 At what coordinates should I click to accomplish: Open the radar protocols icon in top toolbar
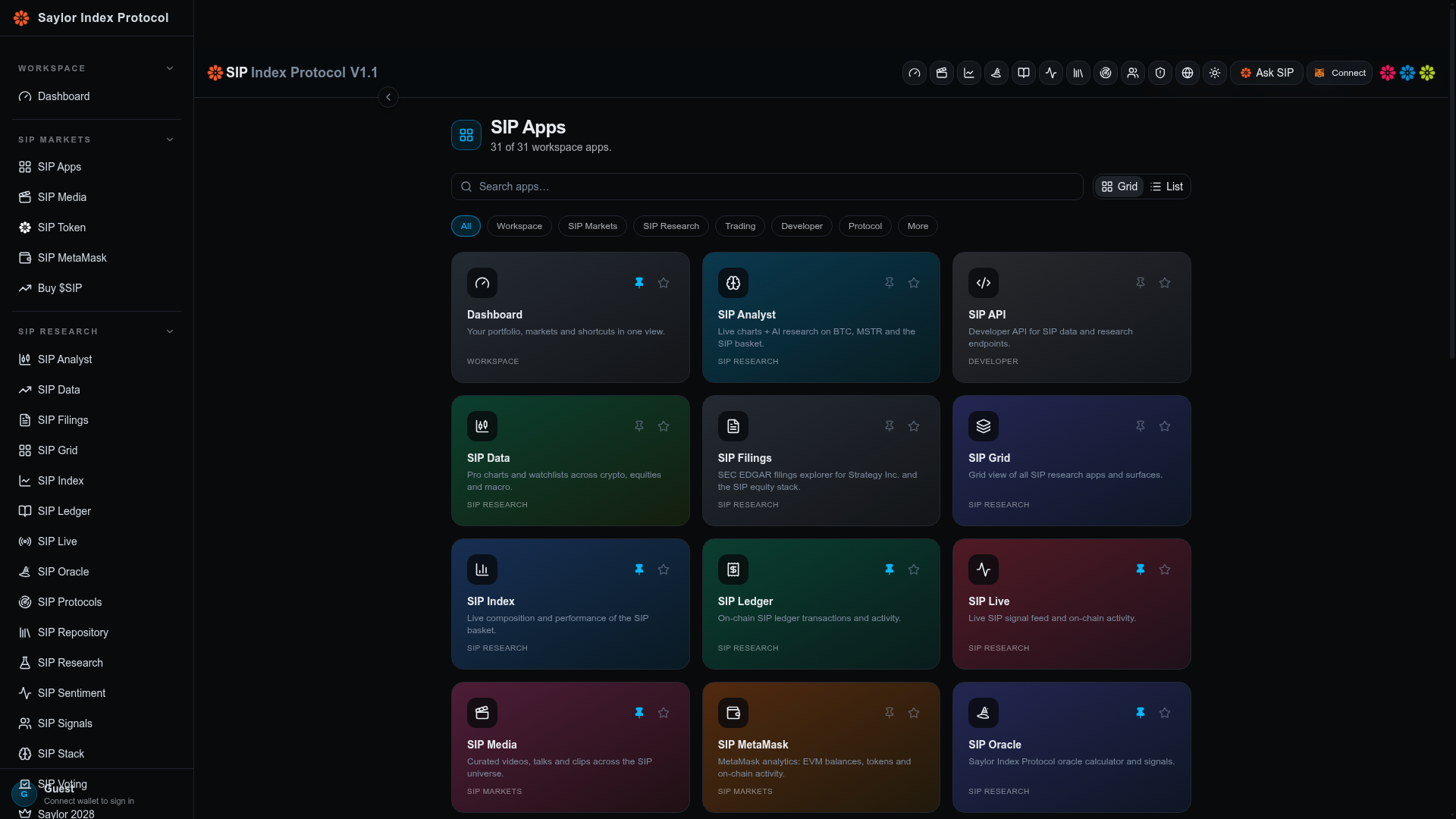1106,73
